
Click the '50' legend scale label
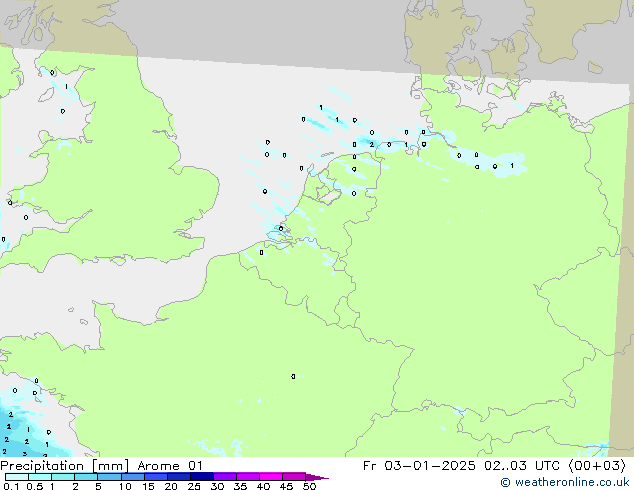309,486
